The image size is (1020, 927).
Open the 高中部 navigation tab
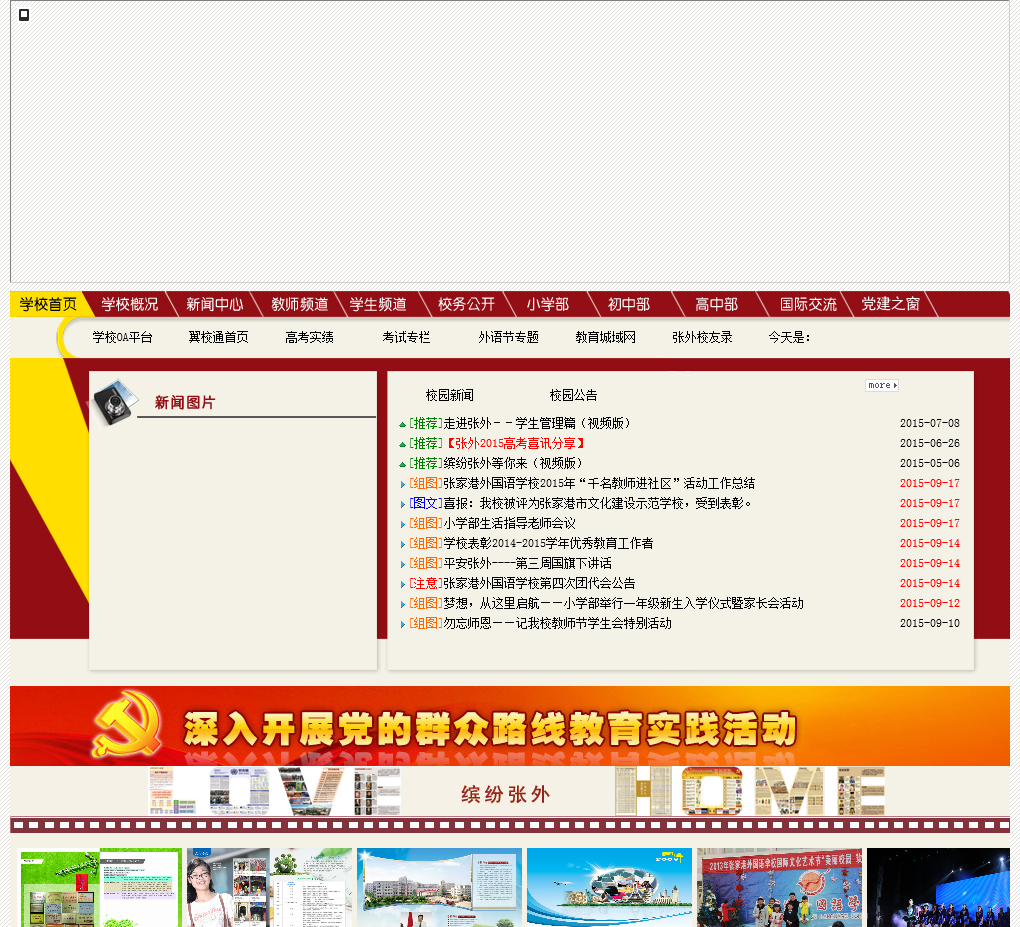coord(717,304)
